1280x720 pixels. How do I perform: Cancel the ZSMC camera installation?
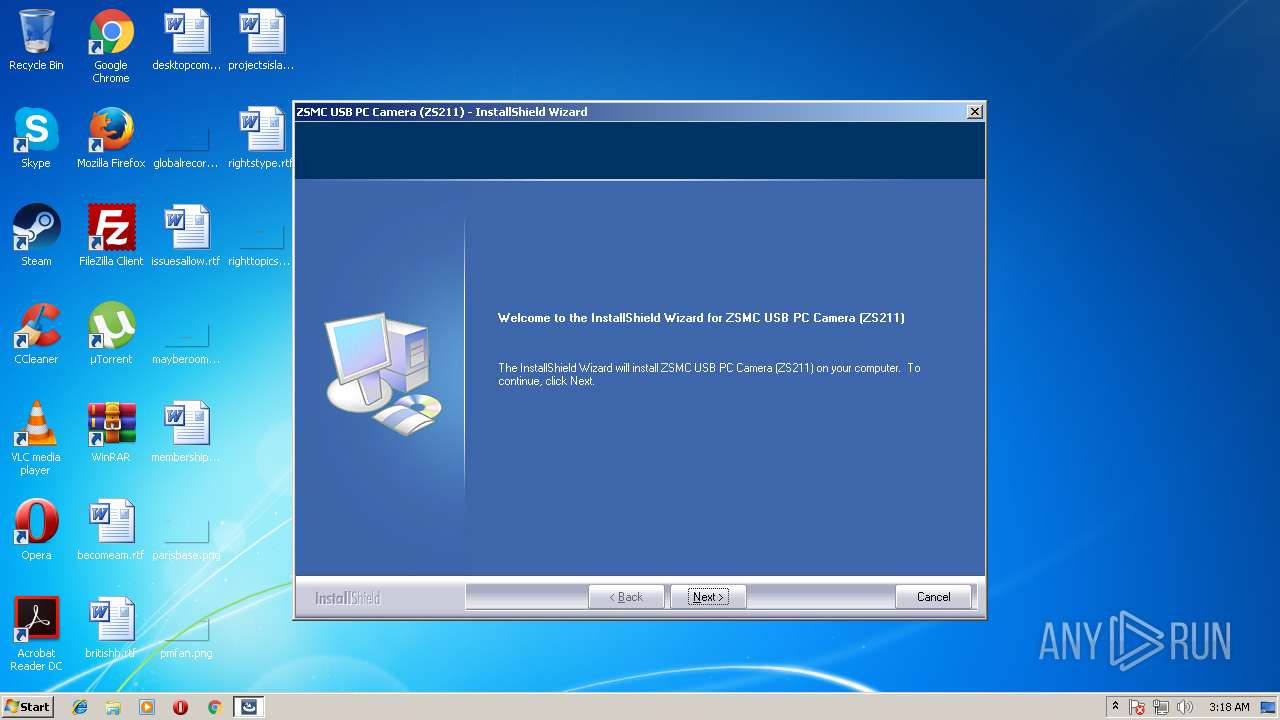coord(933,597)
